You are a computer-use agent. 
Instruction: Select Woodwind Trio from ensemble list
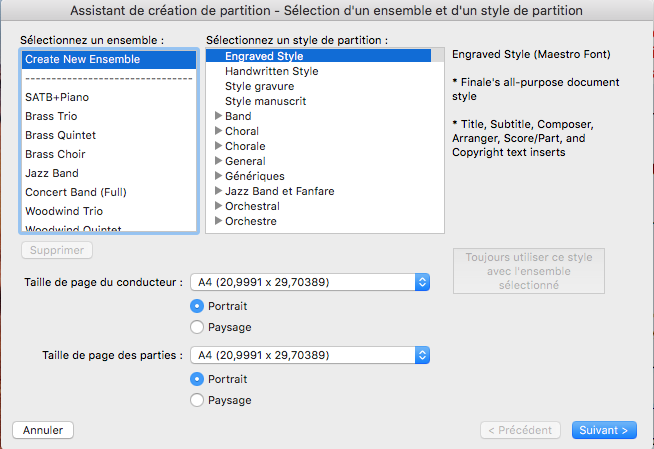coord(64,211)
